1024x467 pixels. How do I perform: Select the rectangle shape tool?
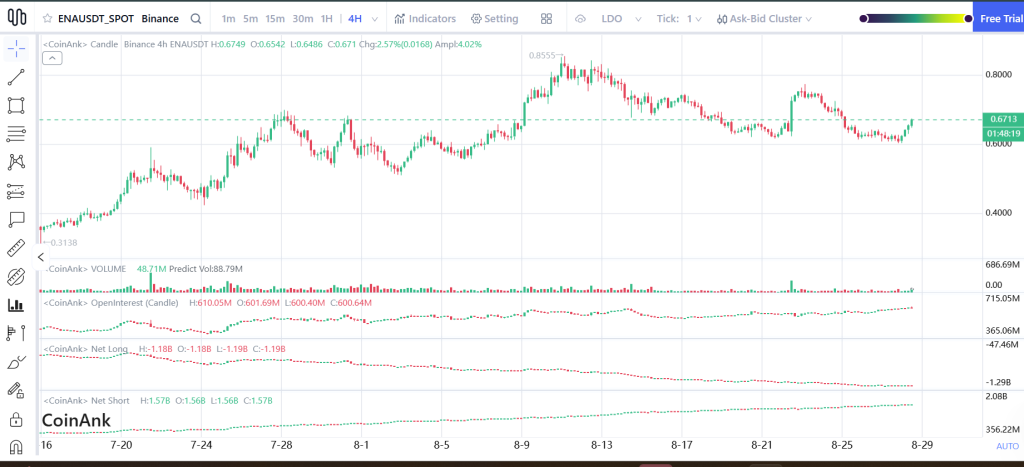(16, 106)
